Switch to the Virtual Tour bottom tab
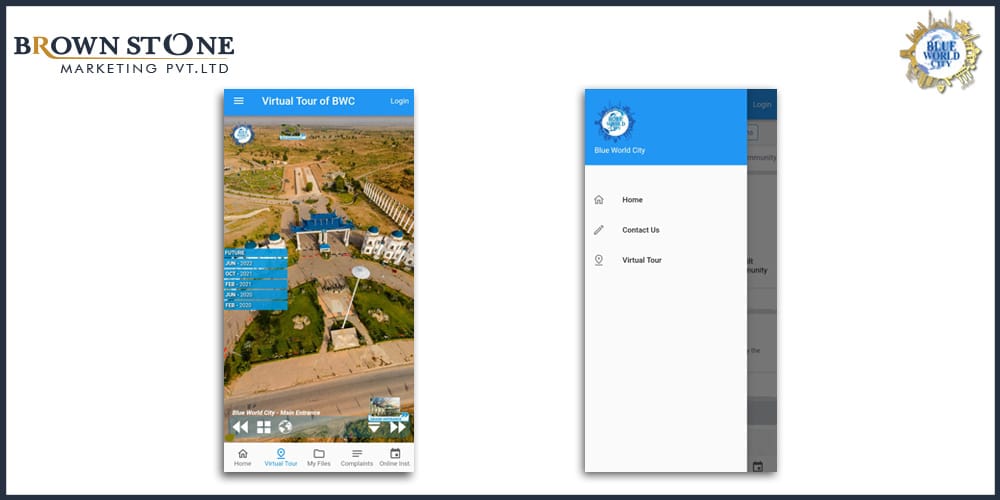The width and height of the screenshot is (1000, 500). [x=281, y=457]
